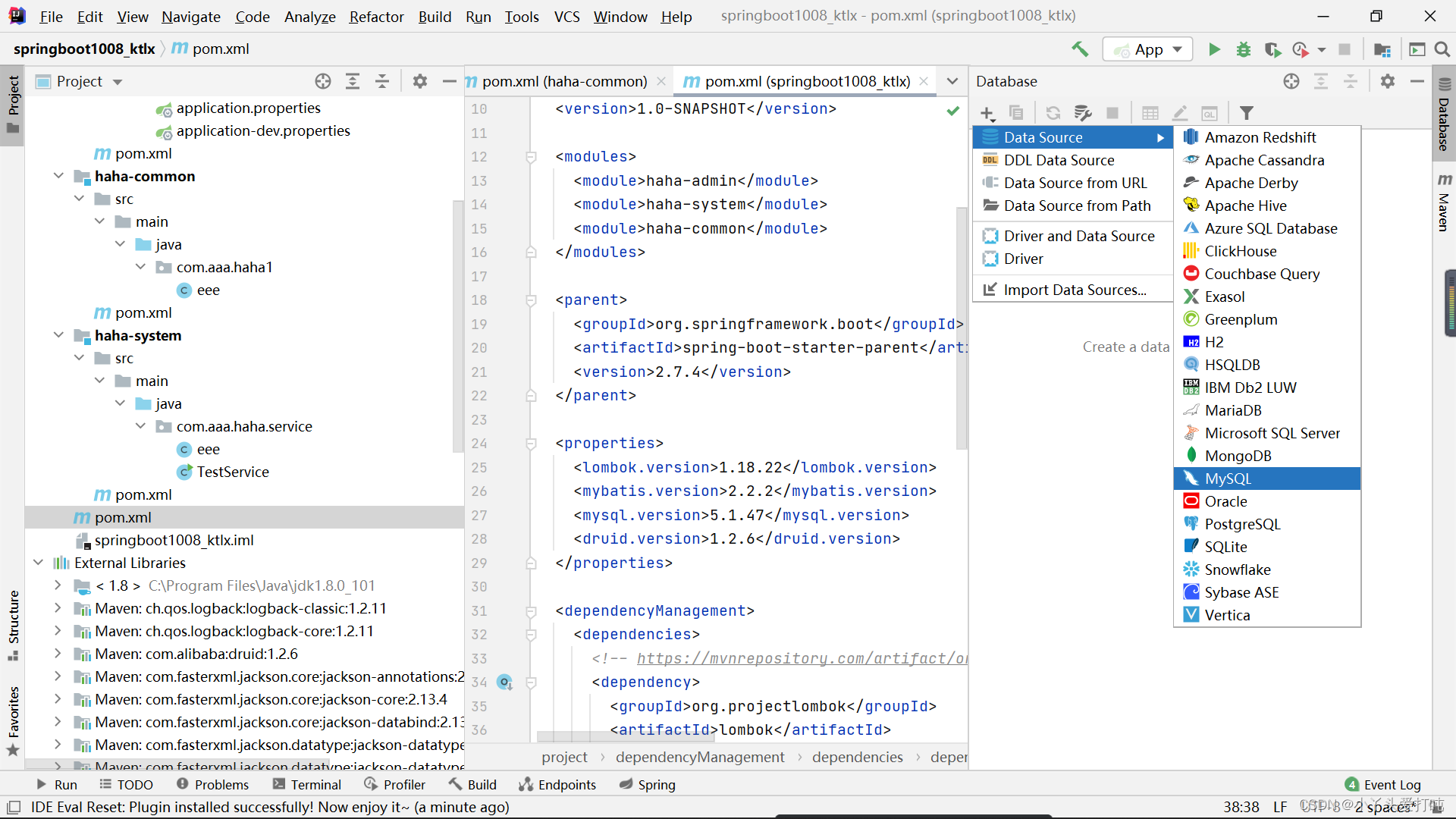
Task: Click the line separator LF indicator
Action: click(1280, 807)
